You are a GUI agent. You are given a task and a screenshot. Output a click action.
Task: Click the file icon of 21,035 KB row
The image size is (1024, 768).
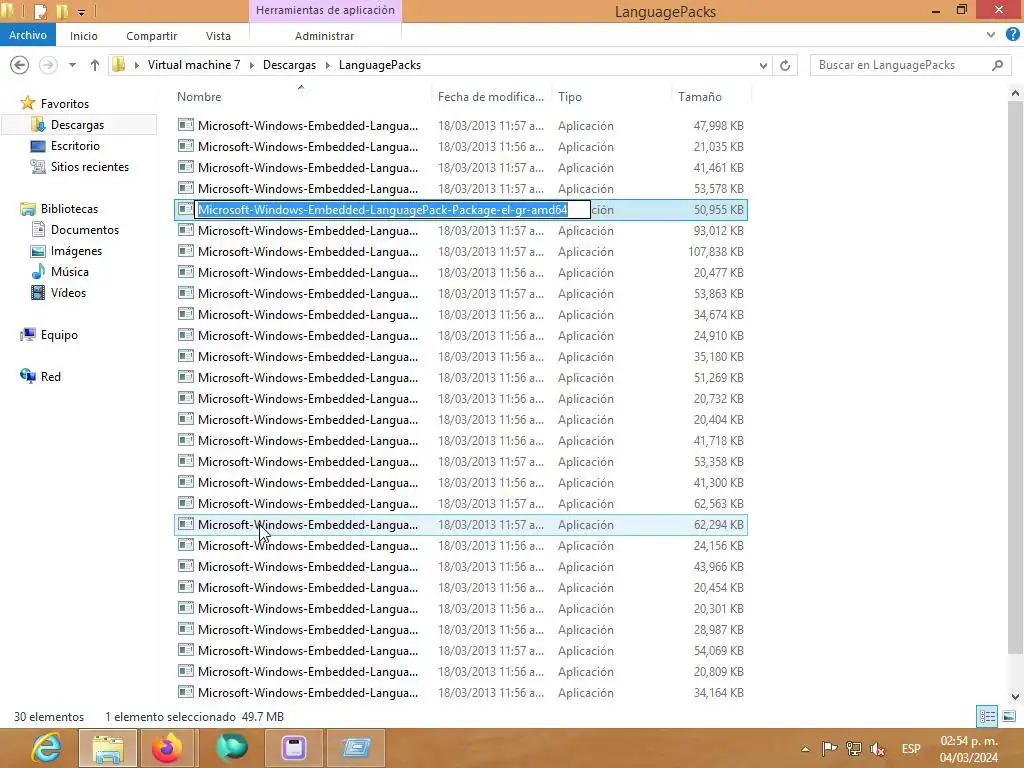pyautogui.click(x=186, y=146)
